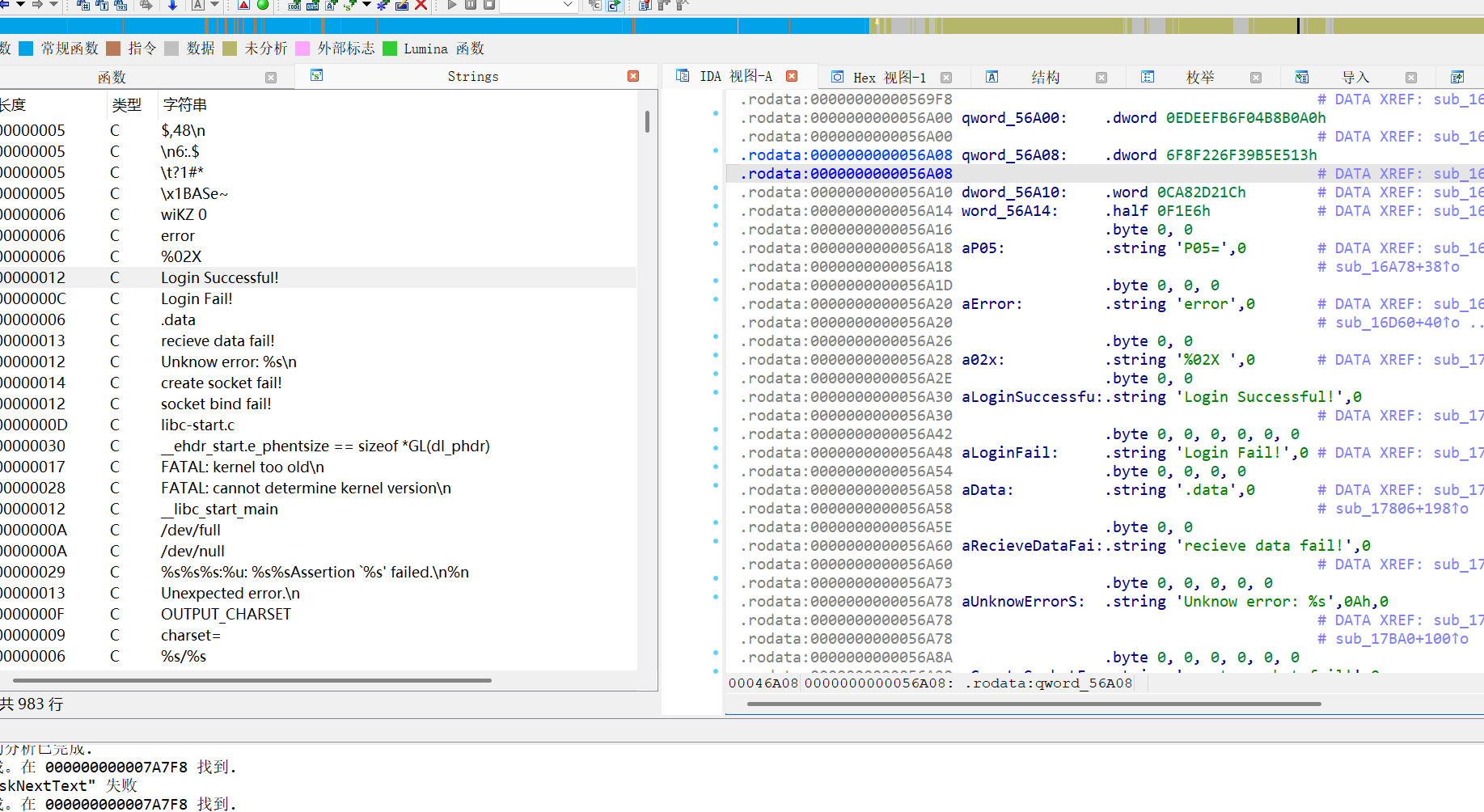Click the green Lumina 函数 legend swatch

click(390, 49)
